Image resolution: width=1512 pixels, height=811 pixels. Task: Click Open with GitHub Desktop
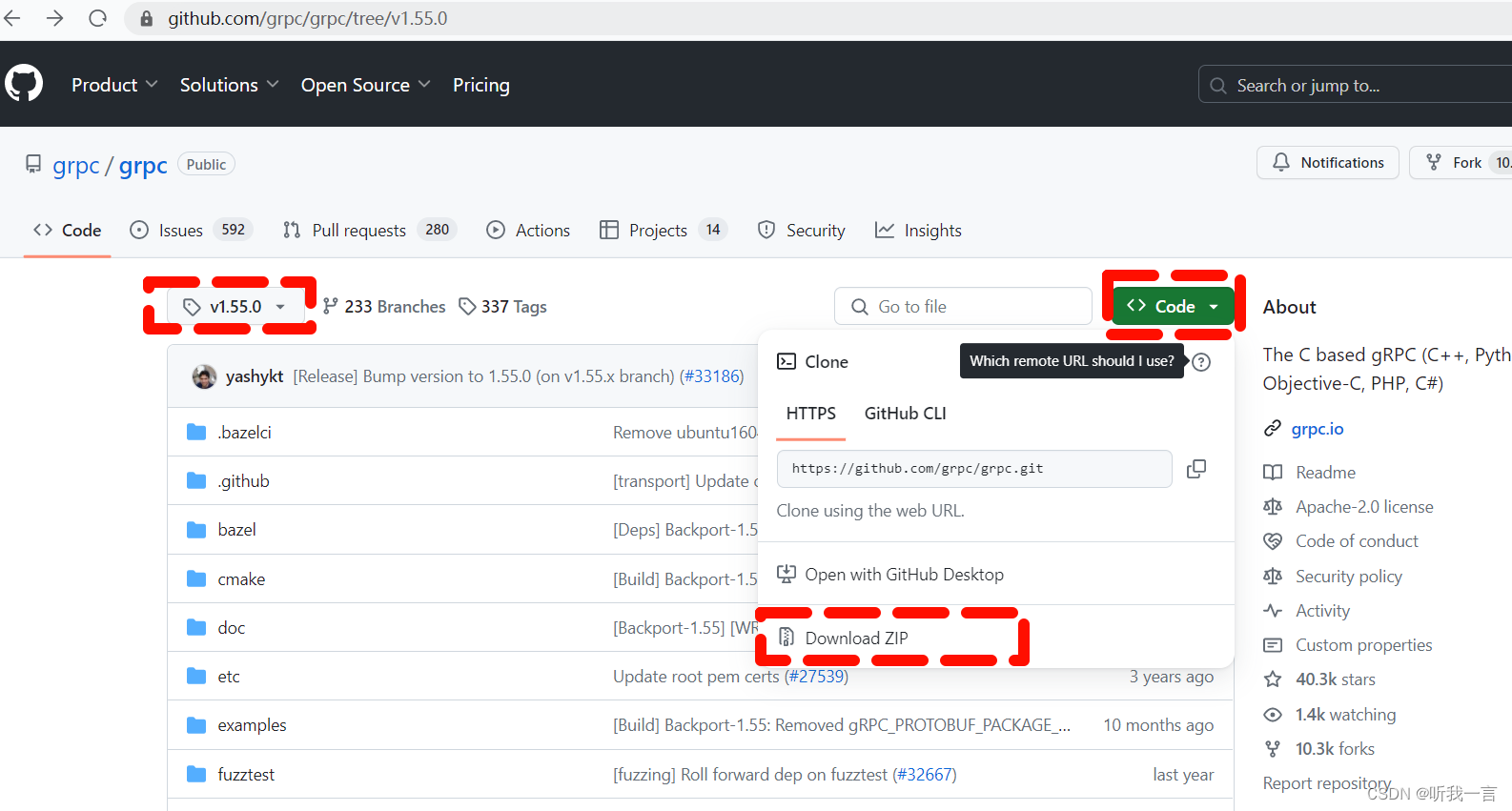(904, 575)
